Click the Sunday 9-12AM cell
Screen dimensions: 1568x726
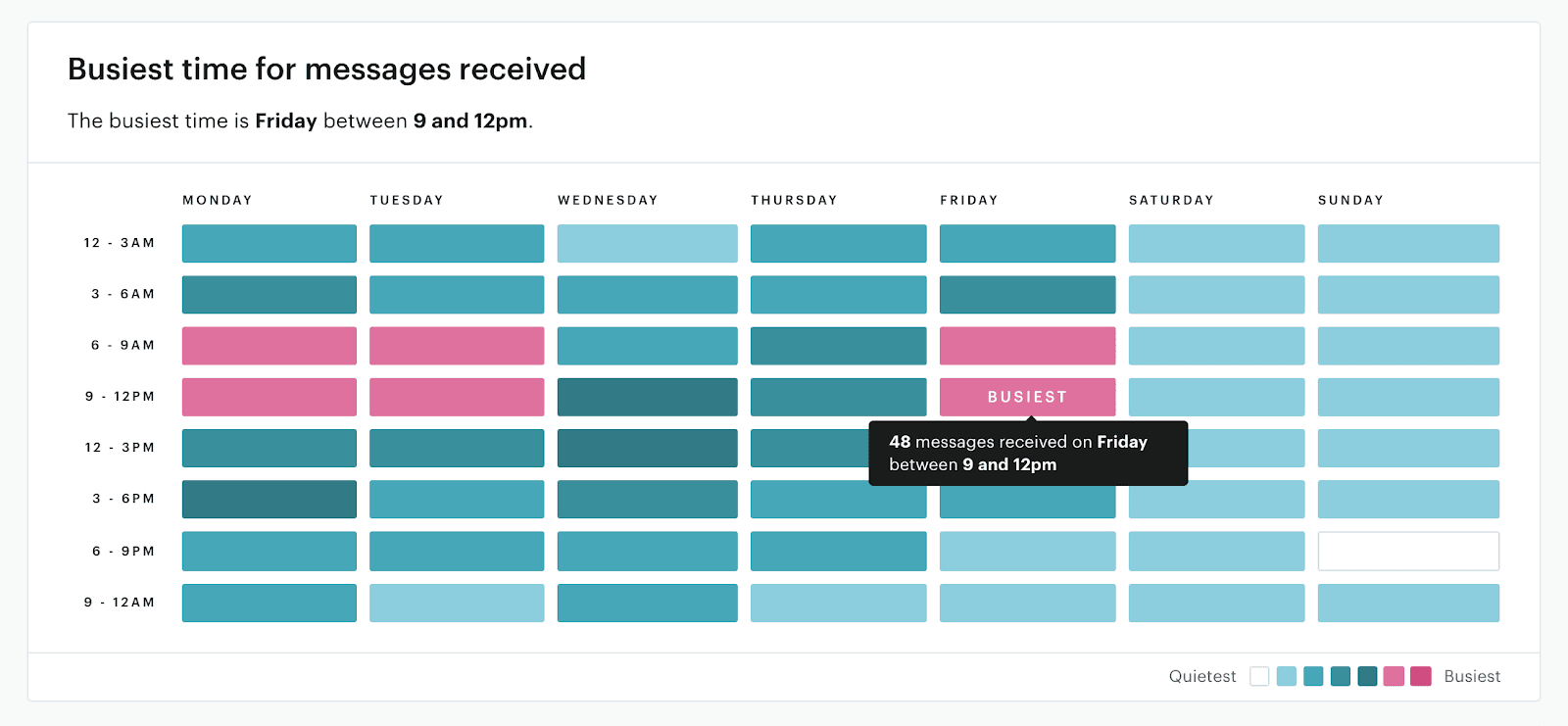point(1408,603)
